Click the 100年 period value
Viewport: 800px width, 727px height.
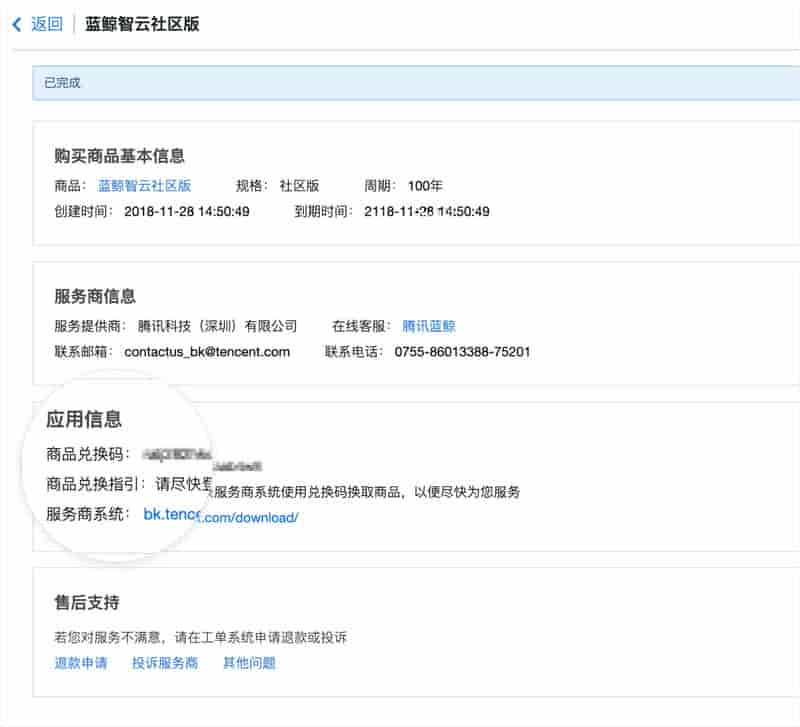[x=424, y=186]
